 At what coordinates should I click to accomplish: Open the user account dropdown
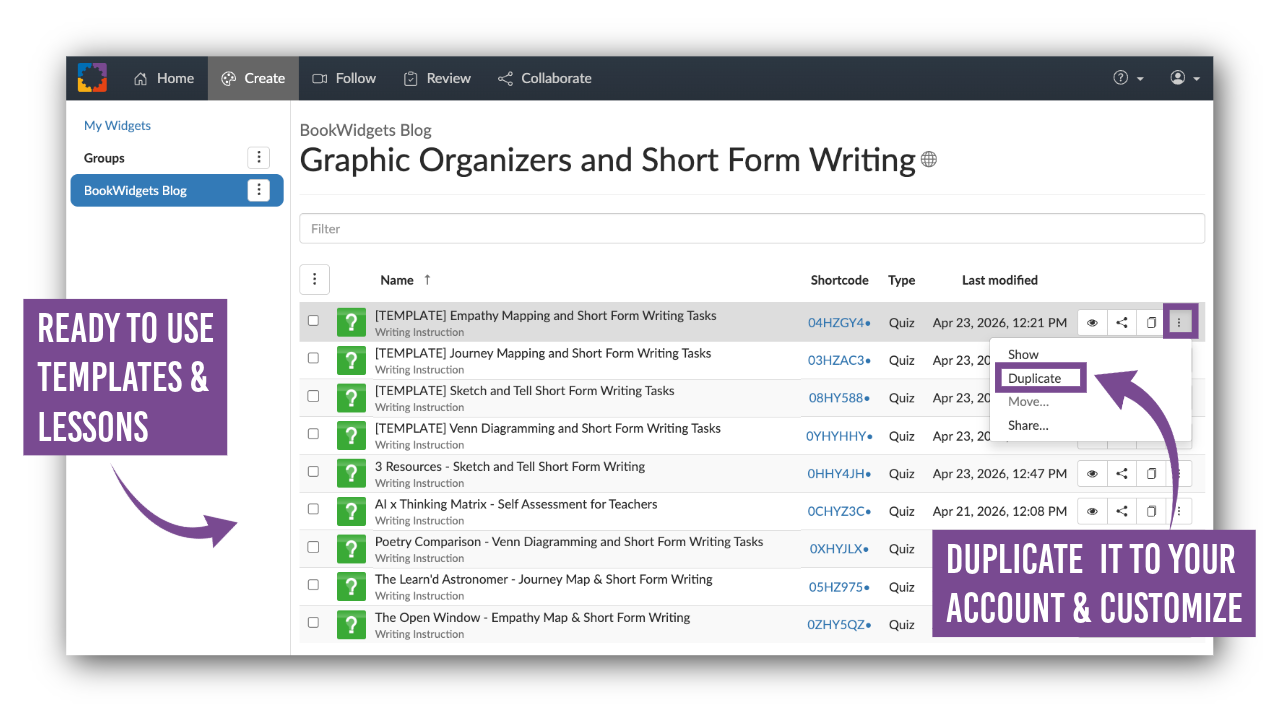click(1185, 78)
